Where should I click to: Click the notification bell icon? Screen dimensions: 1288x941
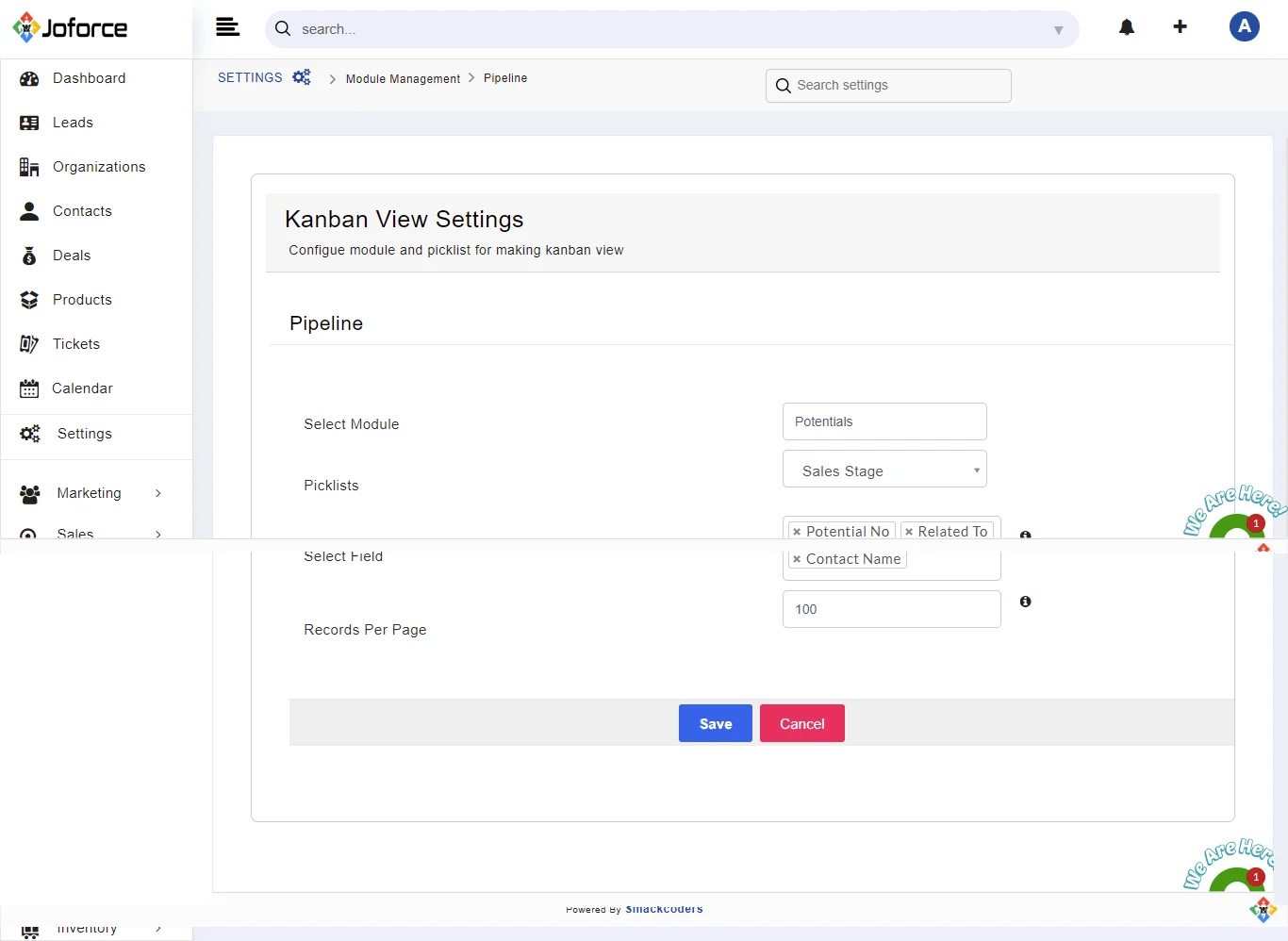(x=1127, y=27)
